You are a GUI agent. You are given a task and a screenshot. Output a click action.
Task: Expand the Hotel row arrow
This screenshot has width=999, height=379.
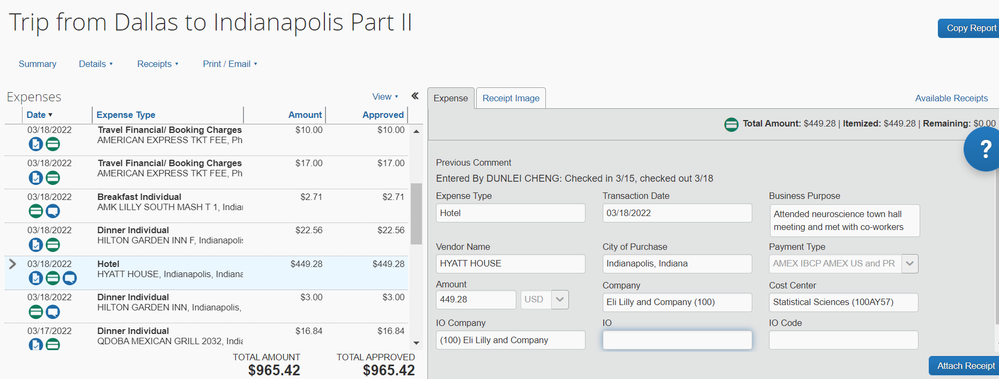(12, 264)
